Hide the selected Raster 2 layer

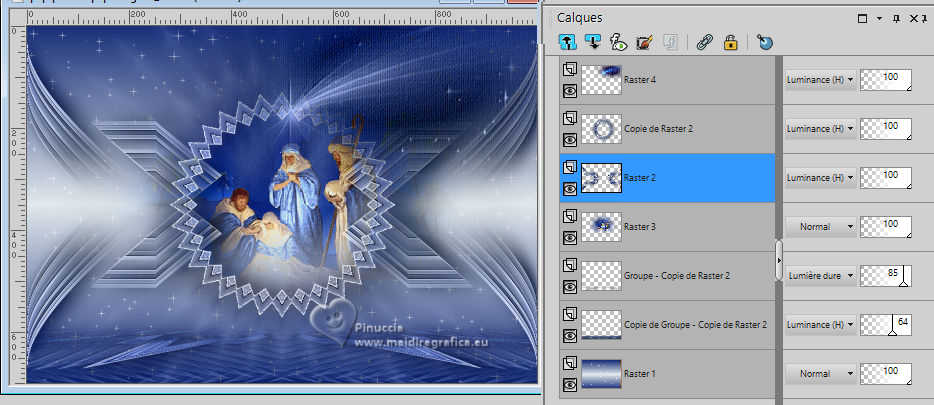point(570,189)
